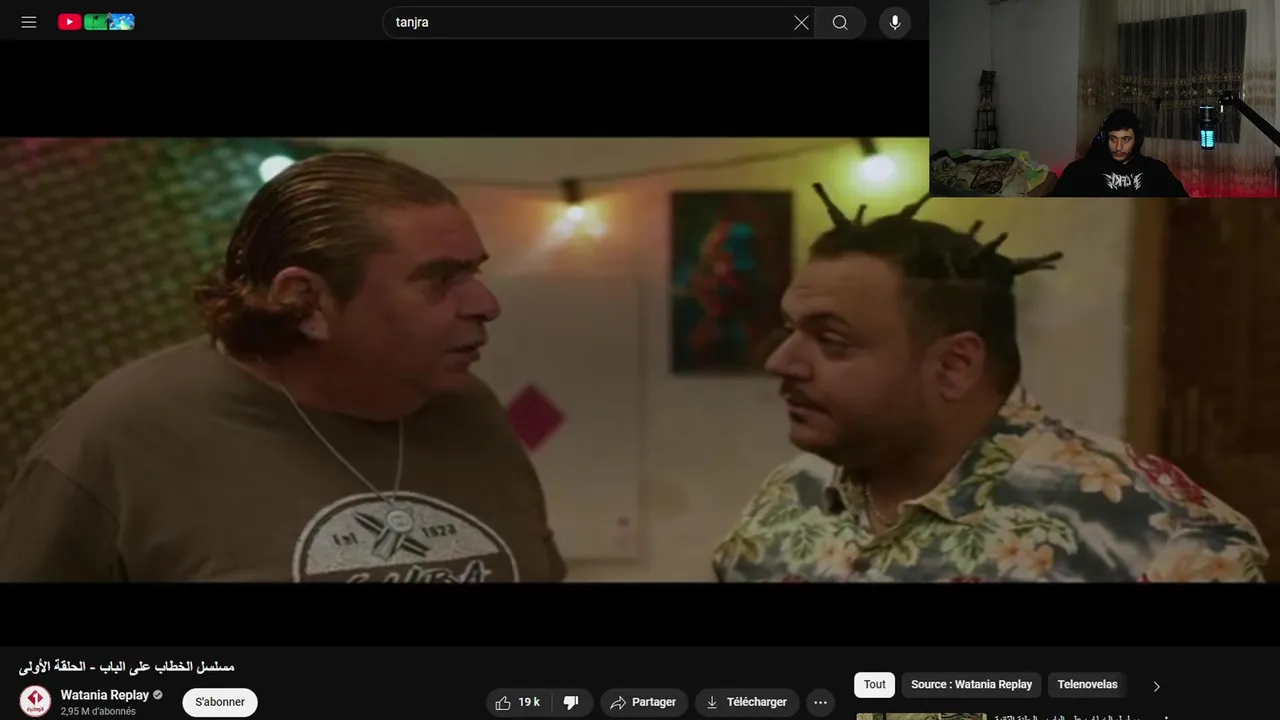The height and width of the screenshot is (720, 1280).
Task: Select the 'Tout' filter chip
Action: [875, 684]
